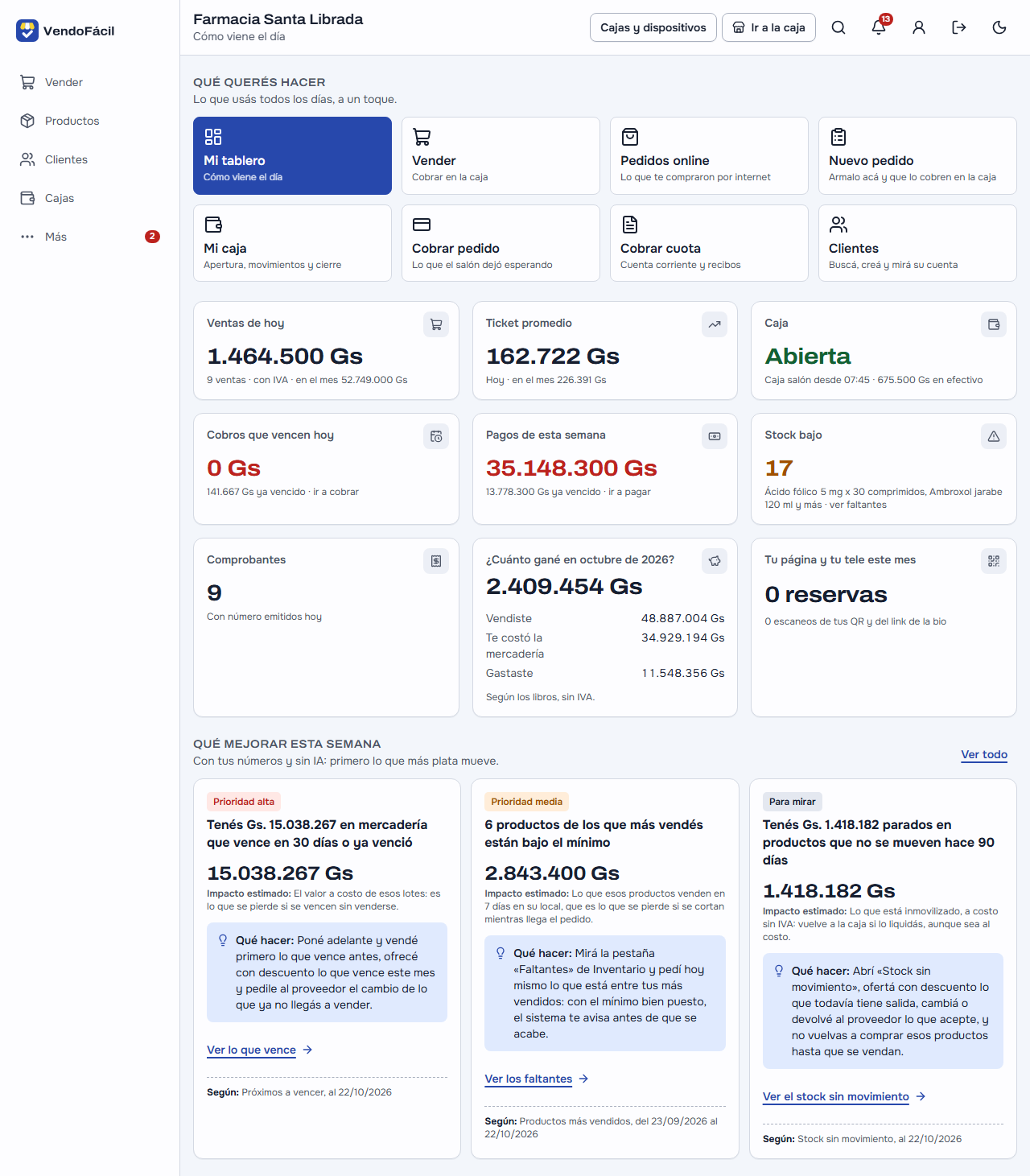Expand the Más sidebar menu
The image size is (1030, 1176).
(x=89, y=237)
